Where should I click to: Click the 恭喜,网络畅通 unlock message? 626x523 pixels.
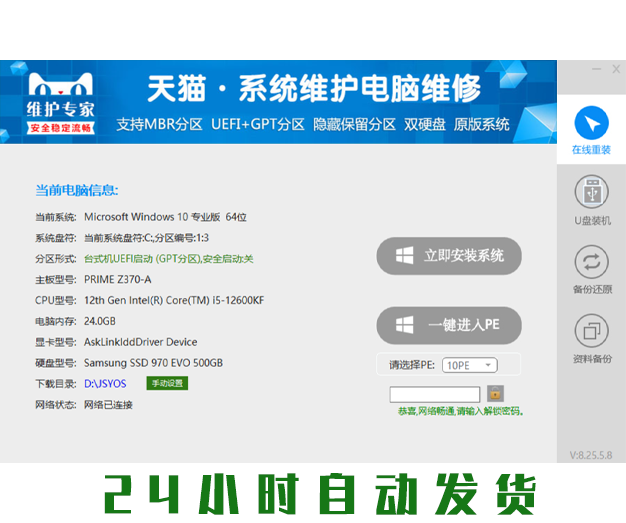[460, 411]
